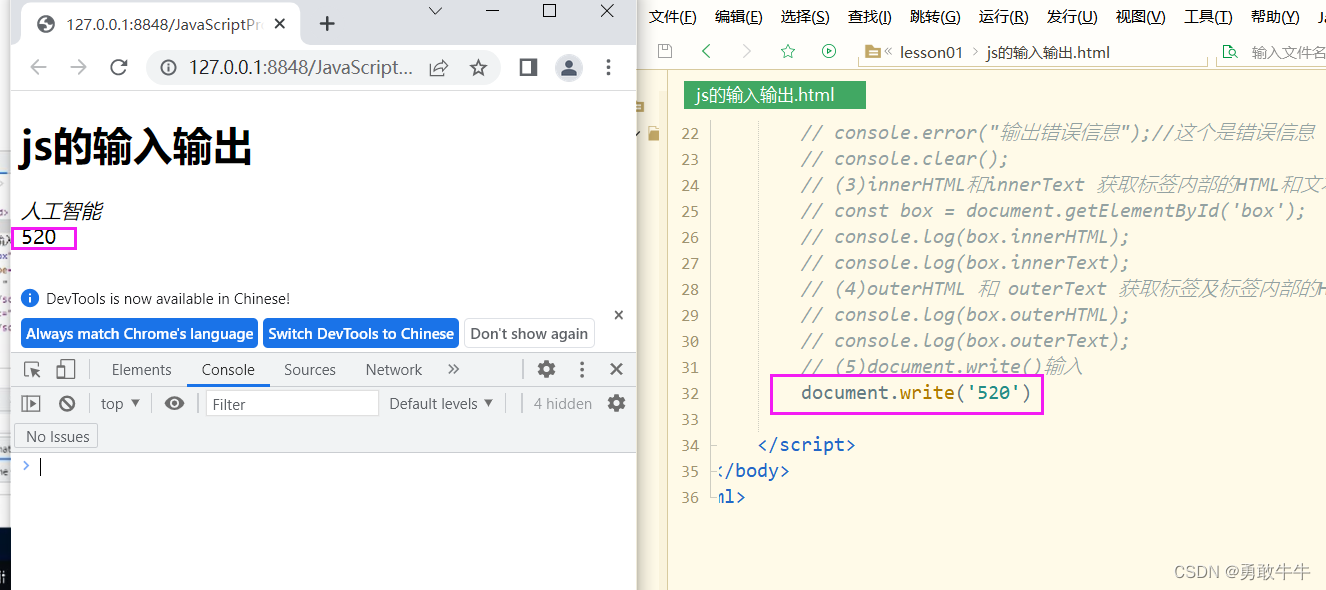Viewport: 1326px width, 590px height.
Task: Open the 查找(I) menu
Action: 870,16
